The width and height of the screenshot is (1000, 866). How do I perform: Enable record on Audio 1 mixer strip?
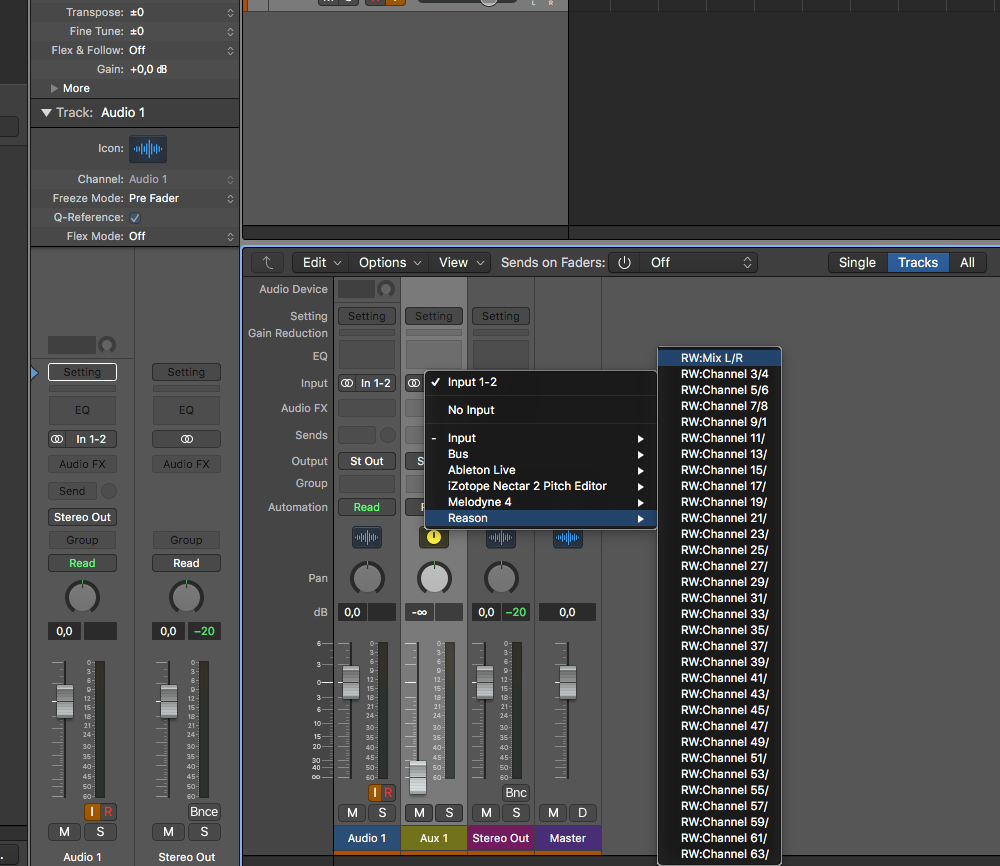click(388, 793)
